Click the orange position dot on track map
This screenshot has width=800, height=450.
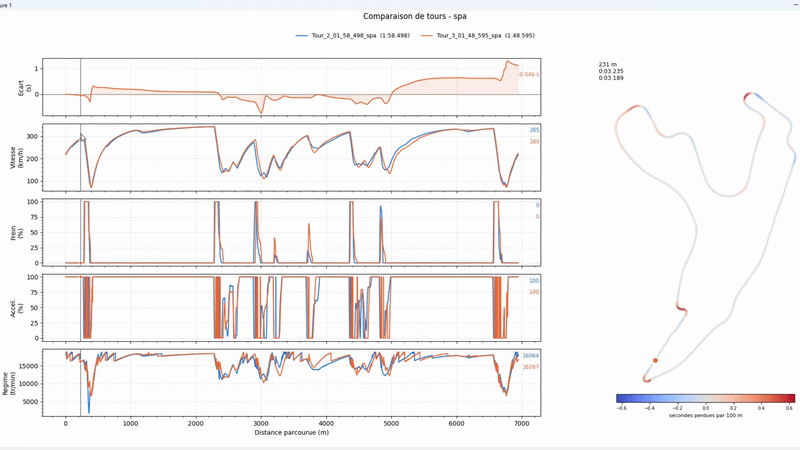(656, 360)
